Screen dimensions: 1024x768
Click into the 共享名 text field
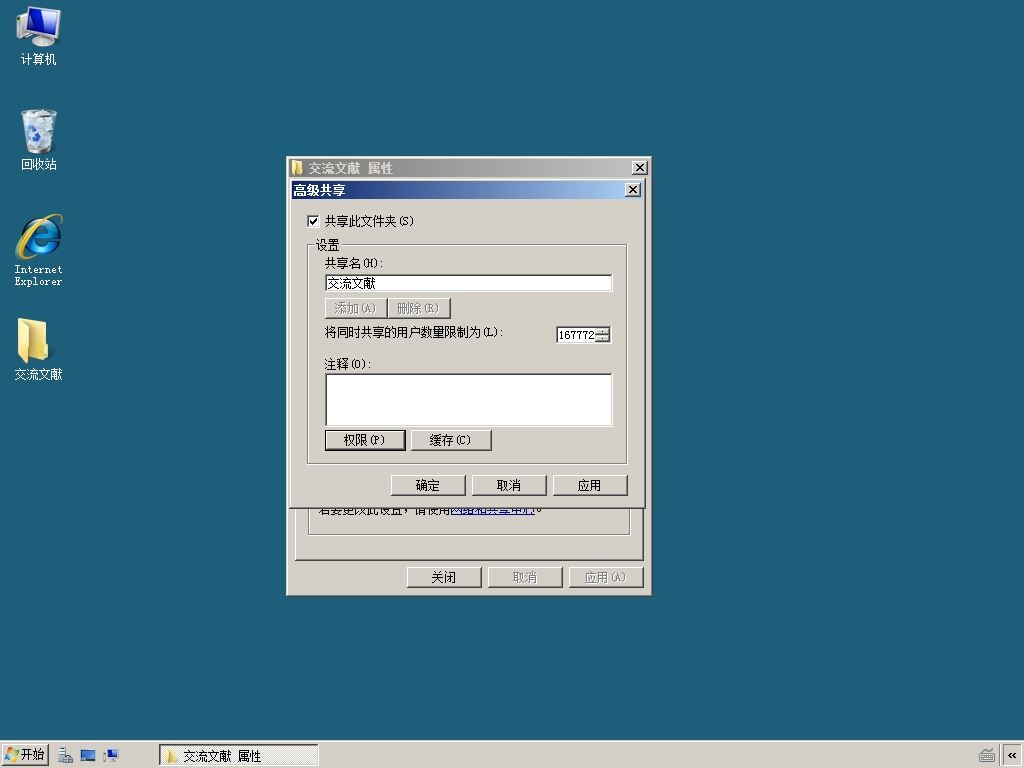468,283
